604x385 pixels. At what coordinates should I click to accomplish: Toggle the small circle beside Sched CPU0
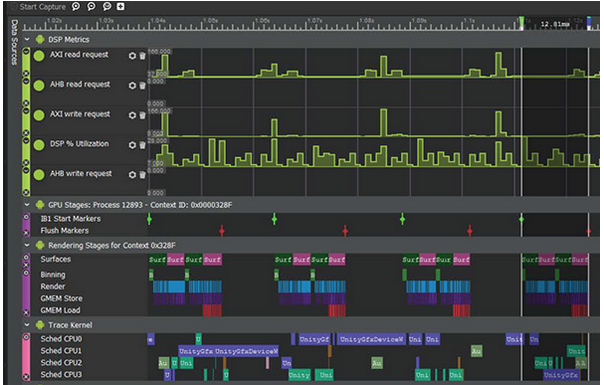tap(26, 337)
